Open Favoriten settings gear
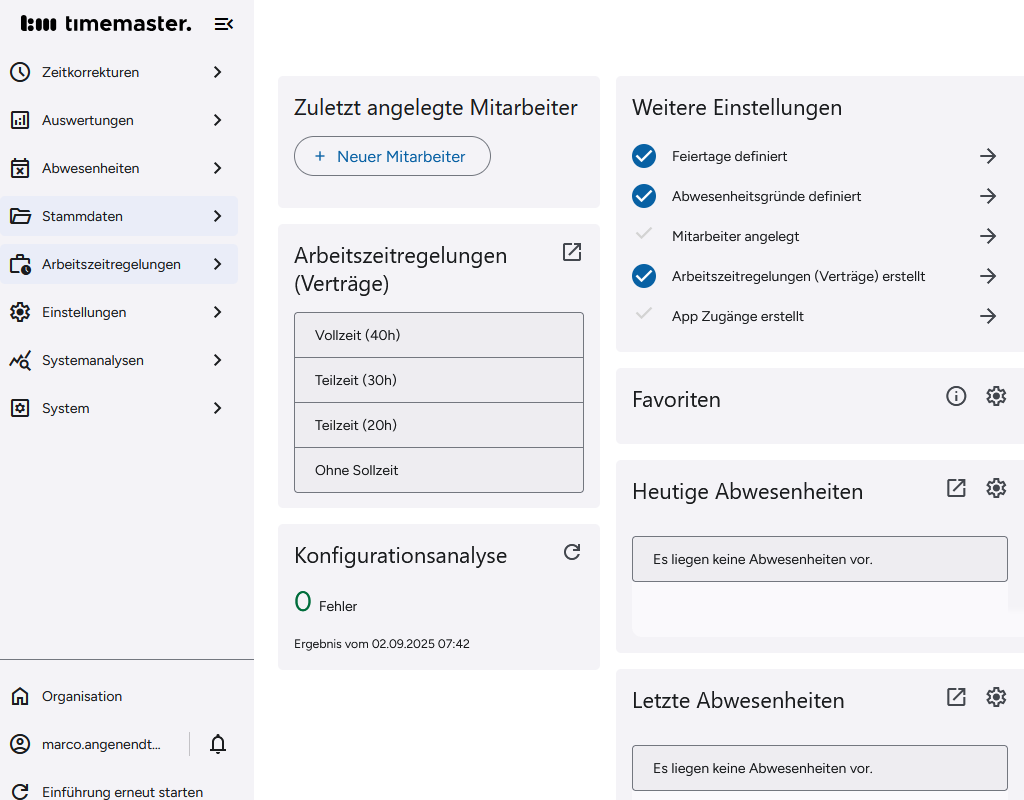The height and width of the screenshot is (800, 1024). 996,396
